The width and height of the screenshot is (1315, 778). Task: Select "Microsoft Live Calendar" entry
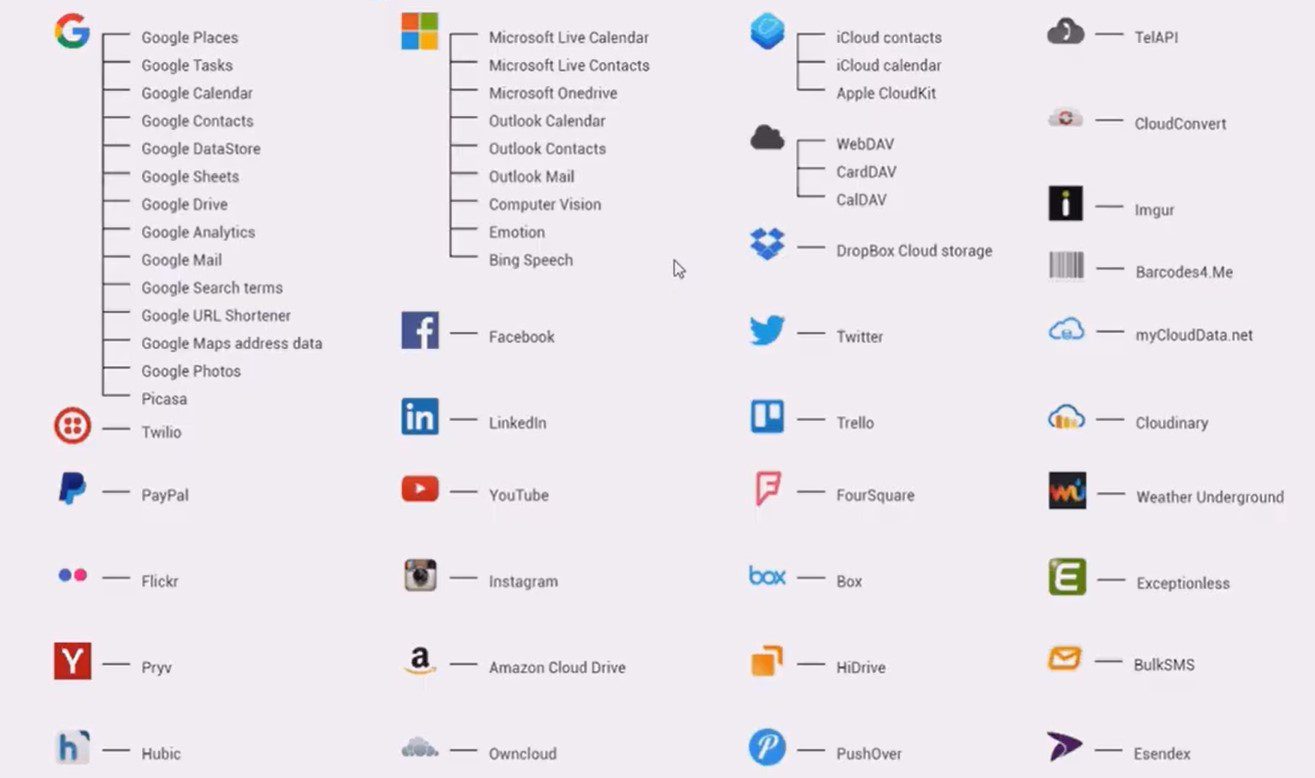569,38
